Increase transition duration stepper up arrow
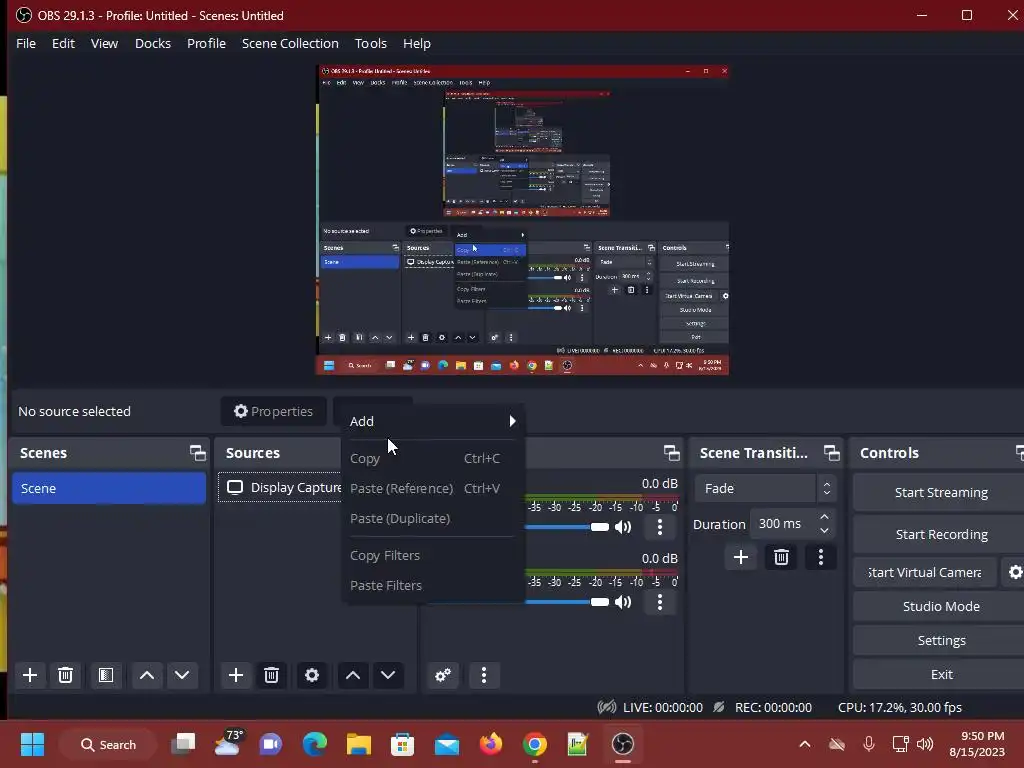This screenshot has width=1024, height=768. pos(824,517)
